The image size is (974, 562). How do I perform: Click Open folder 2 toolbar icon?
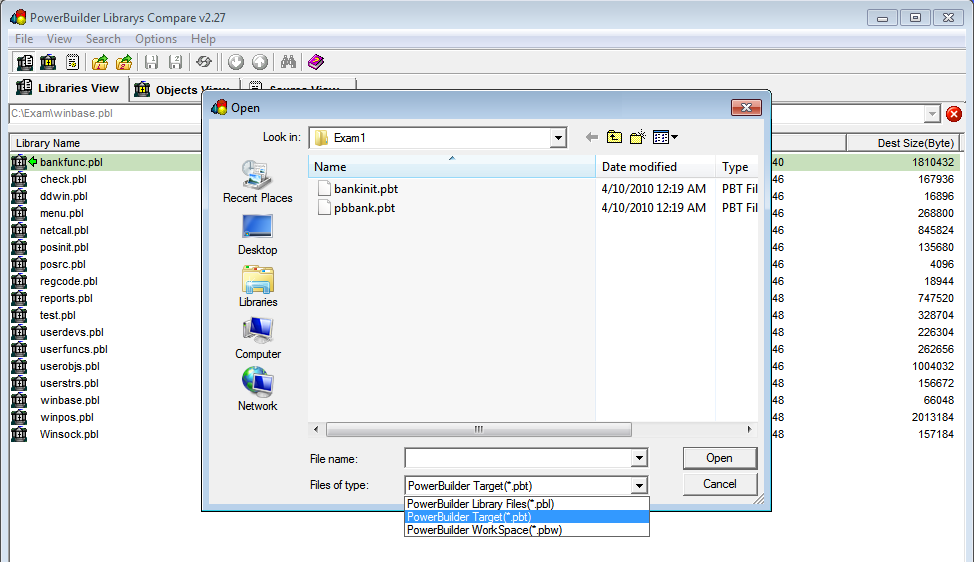pos(124,62)
